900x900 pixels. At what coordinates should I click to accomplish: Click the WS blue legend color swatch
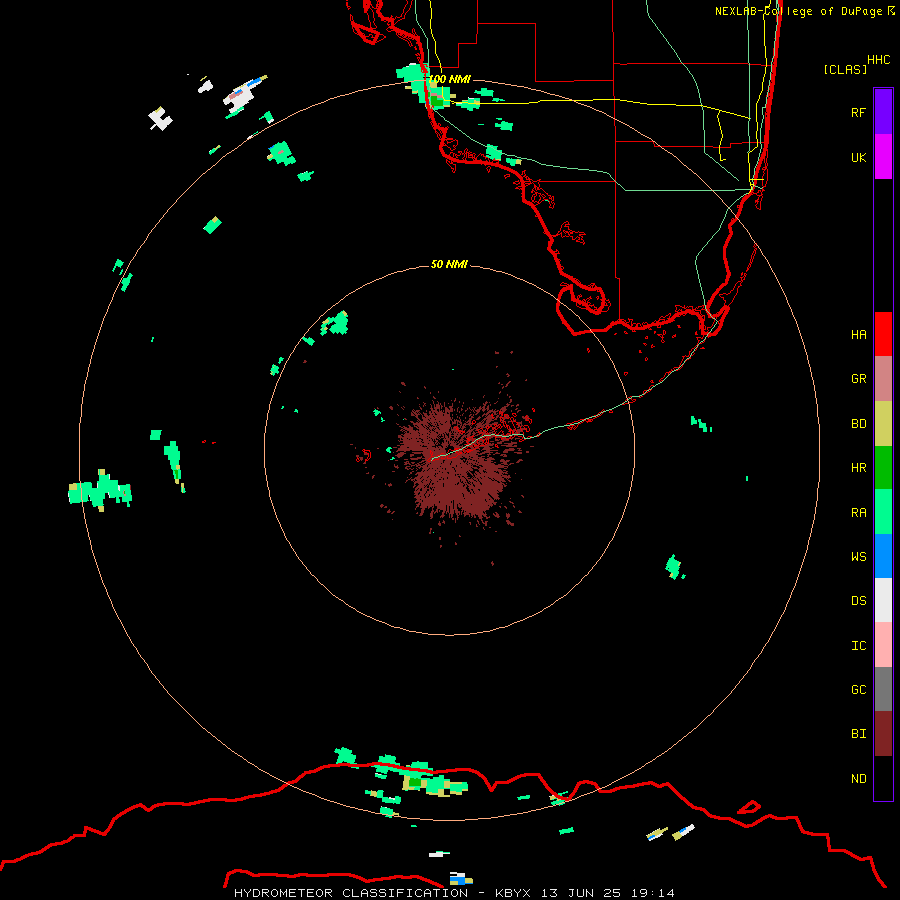point(883,556)
